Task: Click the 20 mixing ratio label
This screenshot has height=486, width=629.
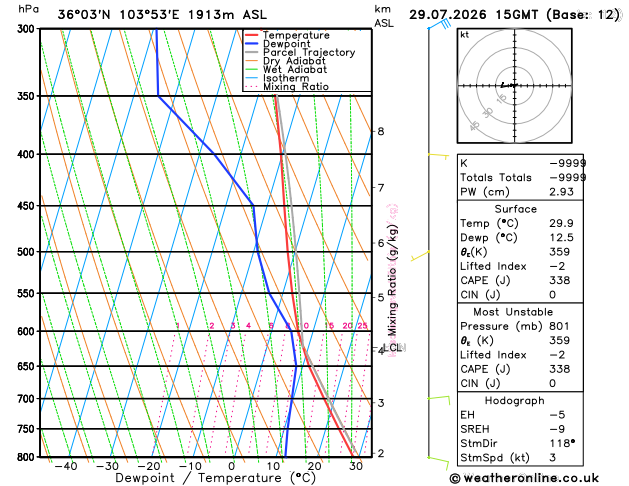Action: coord(347,326)
